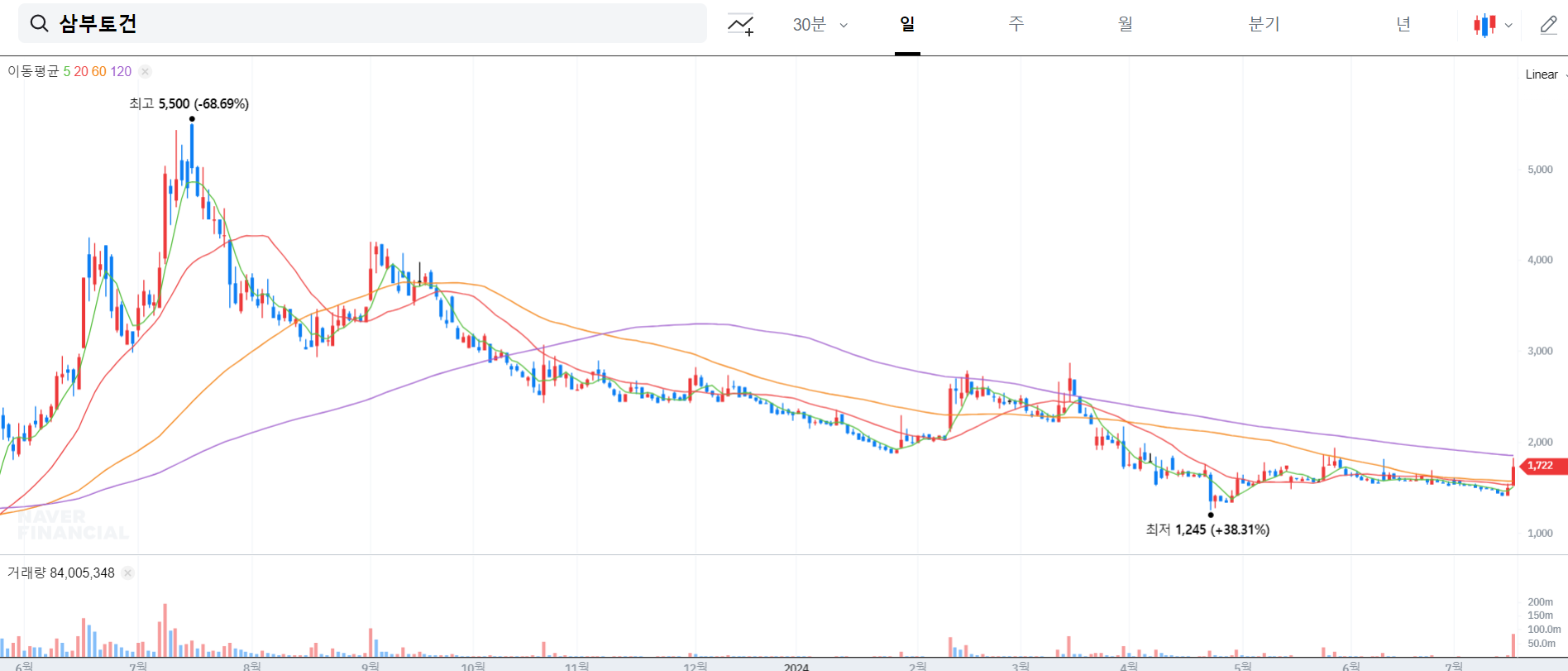Click the 삼부토건 search field
Screen dimensions: 1568x671
point(362,23)
